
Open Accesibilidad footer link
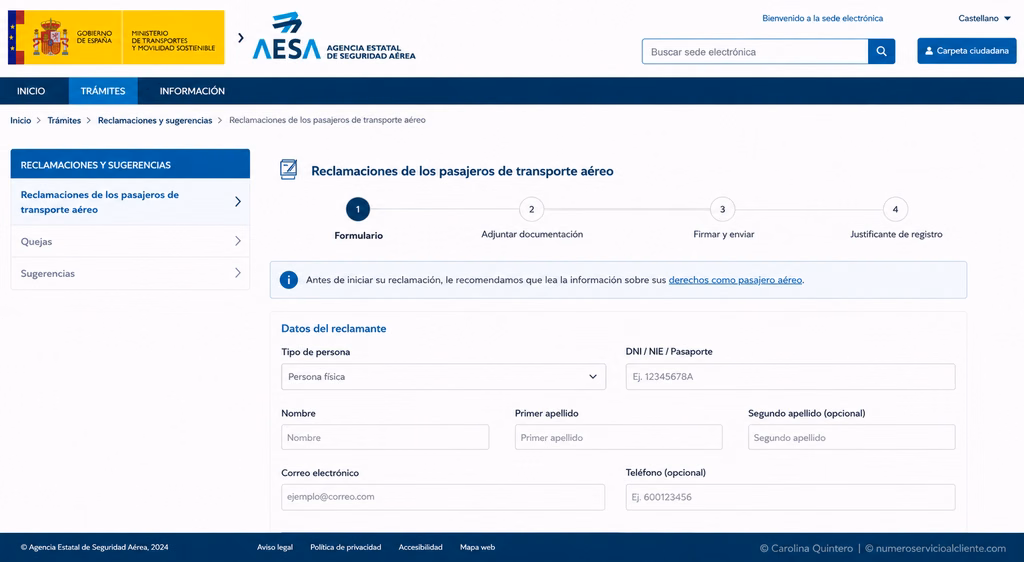point(421,547)
